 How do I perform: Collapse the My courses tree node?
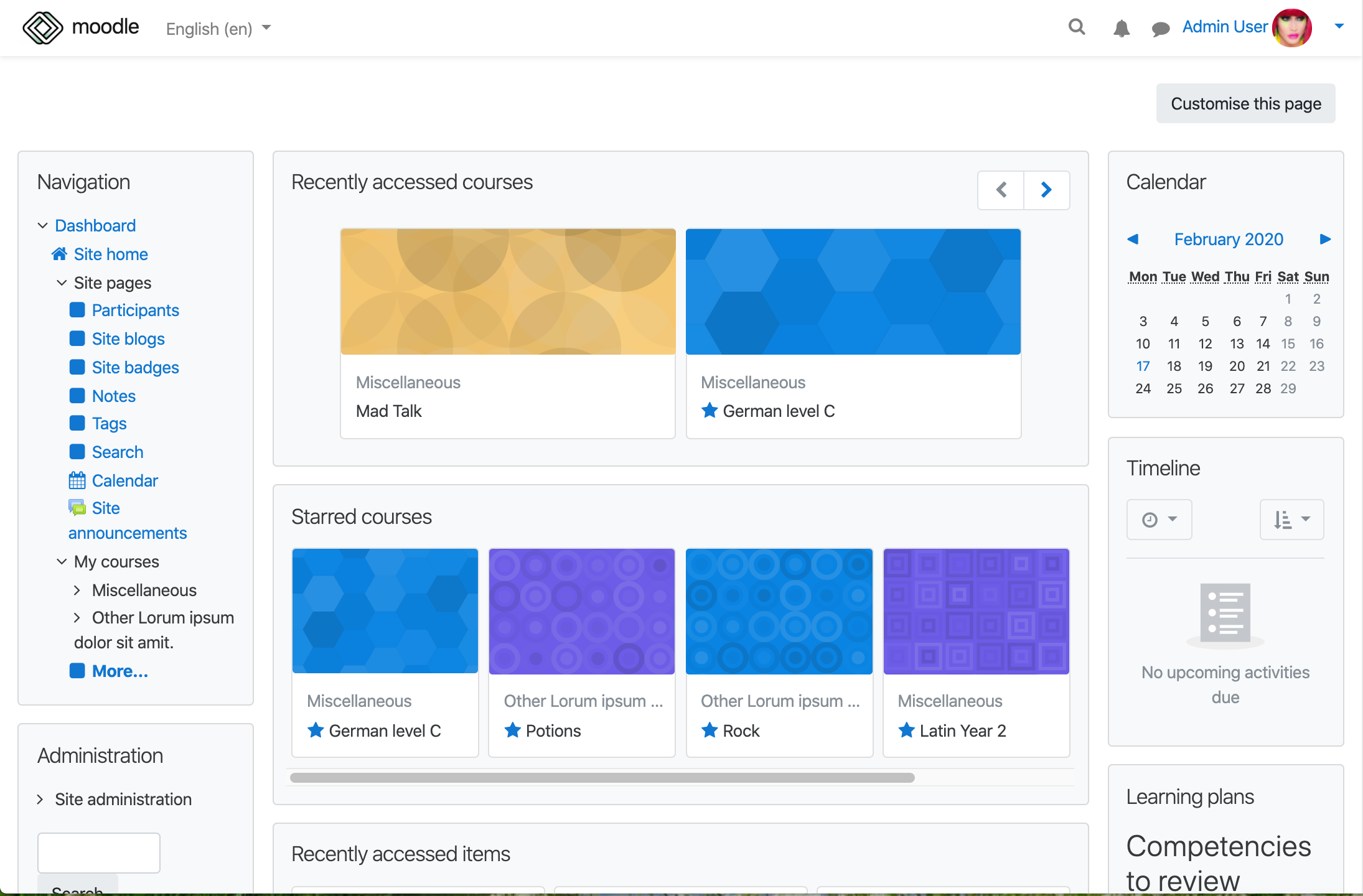62,561
